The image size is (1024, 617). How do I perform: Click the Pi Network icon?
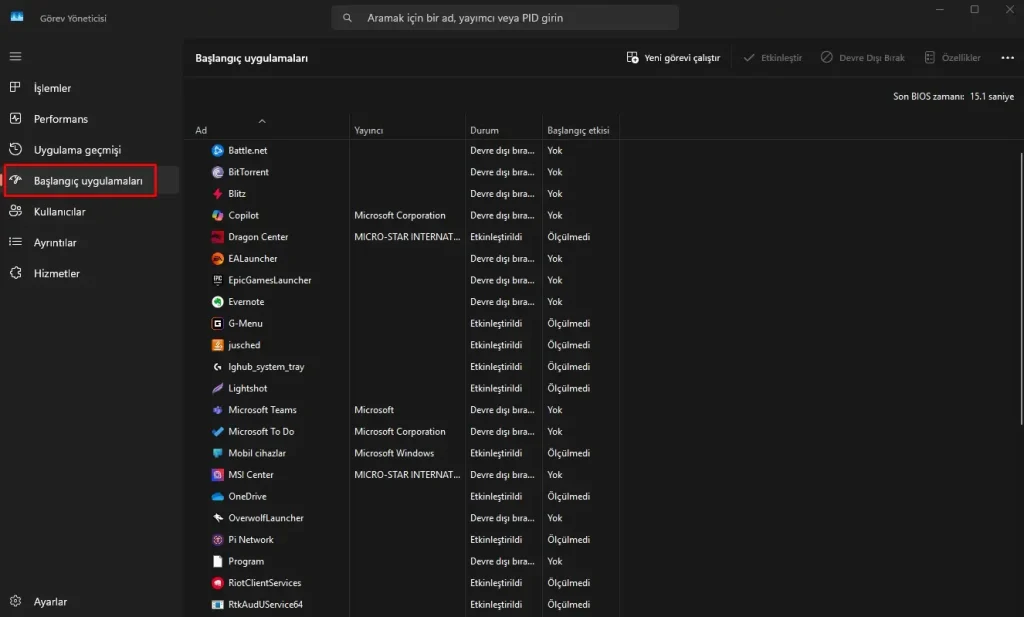217,539
